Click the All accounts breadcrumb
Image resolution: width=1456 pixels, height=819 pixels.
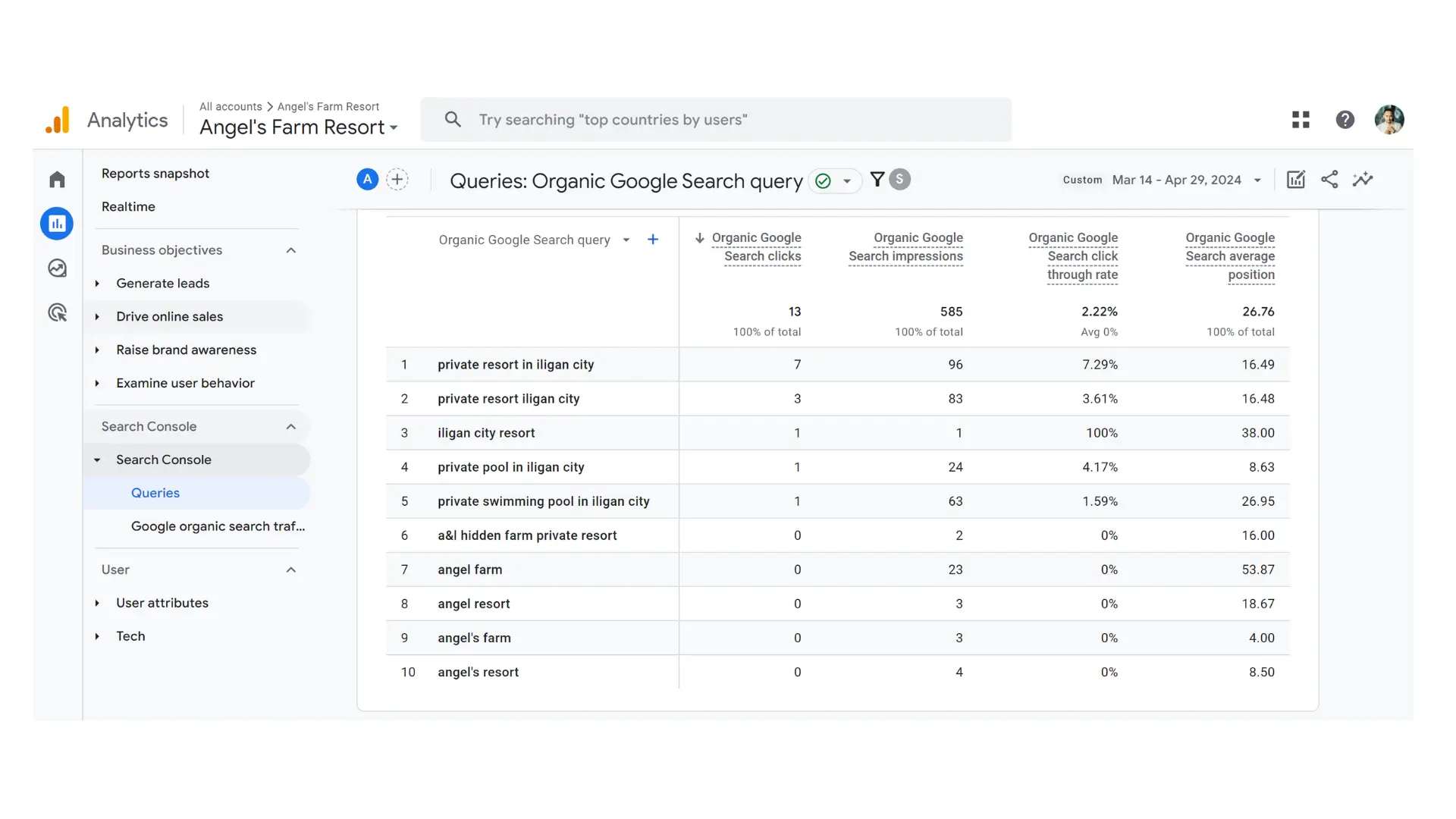click(231, 107)
